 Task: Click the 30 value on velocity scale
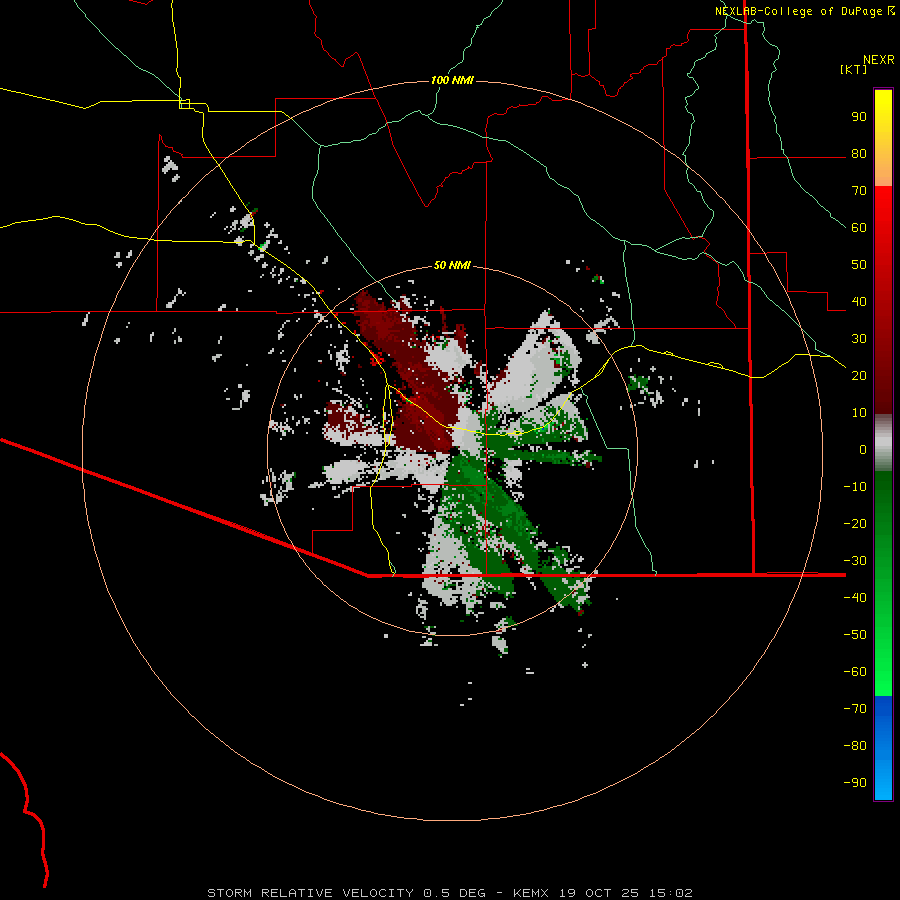pyautogui.click(x=859, y=339)
